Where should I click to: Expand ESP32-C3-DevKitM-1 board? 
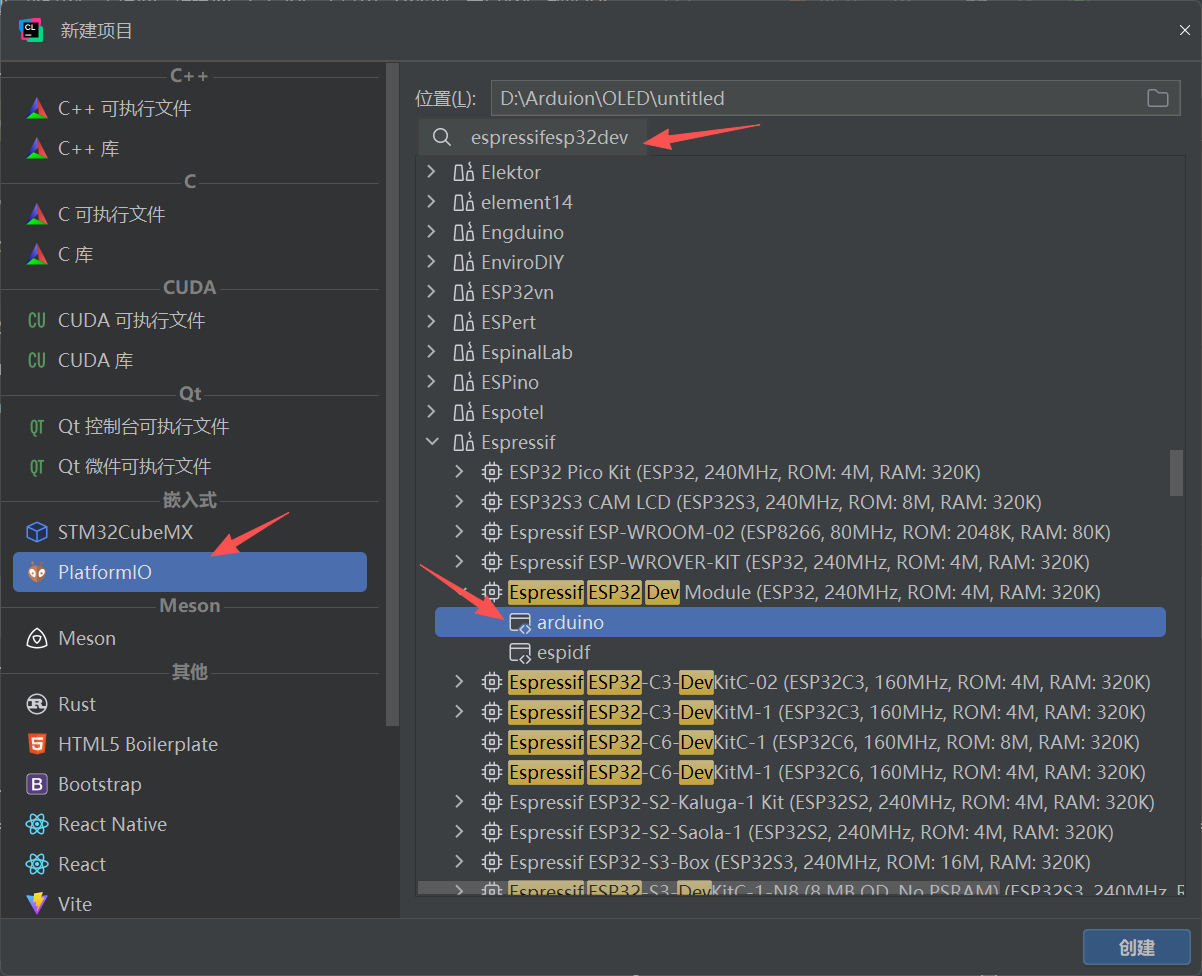pyautogui.click(x=459, y=712)
